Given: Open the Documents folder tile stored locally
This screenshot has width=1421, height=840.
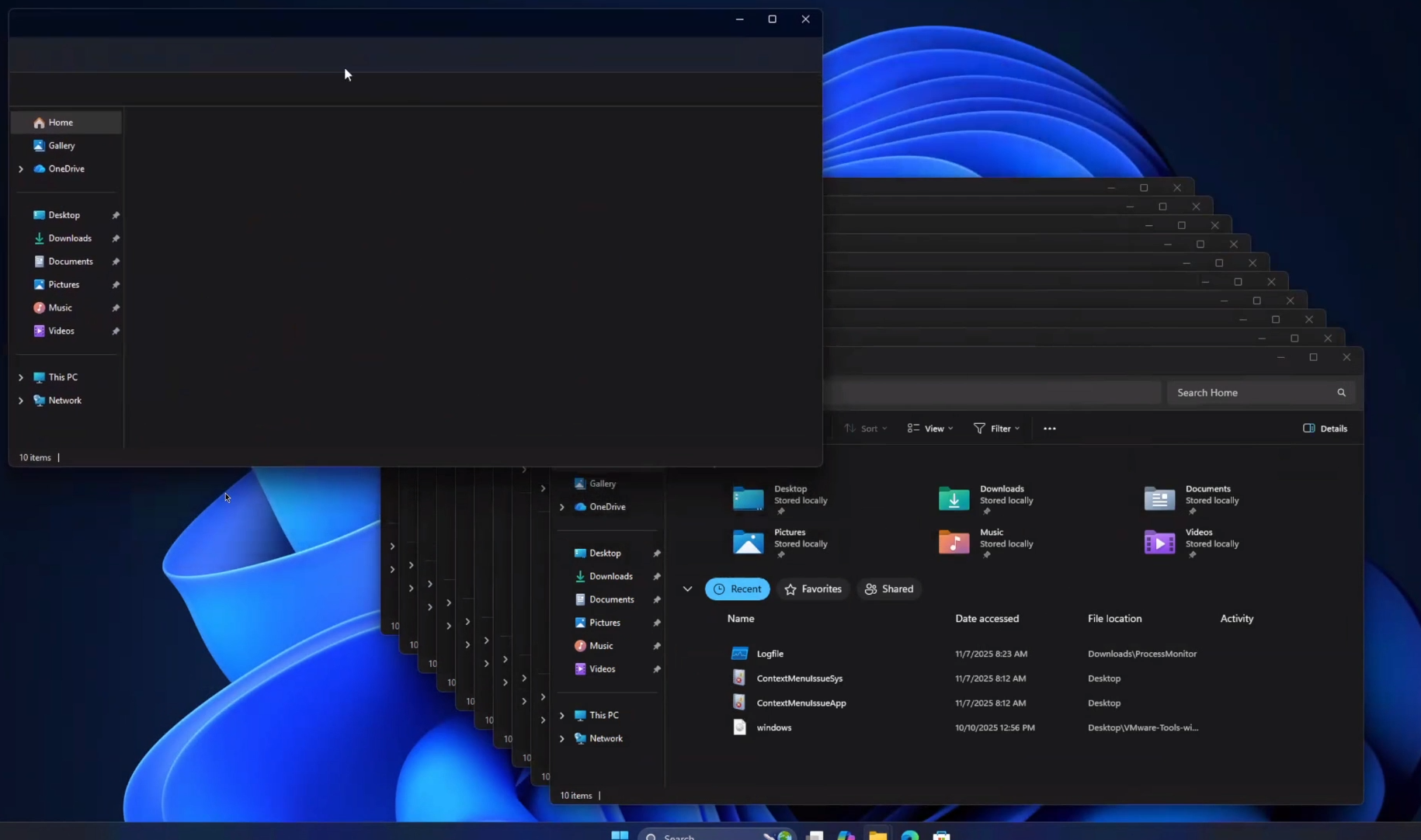Looking at the screenshot, I should tap(1159, 498).
